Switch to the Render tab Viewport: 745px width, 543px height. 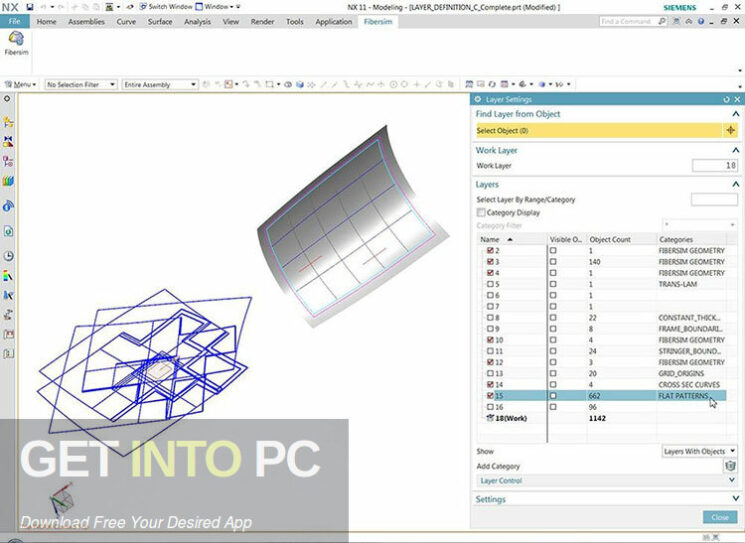coord(262,21)
